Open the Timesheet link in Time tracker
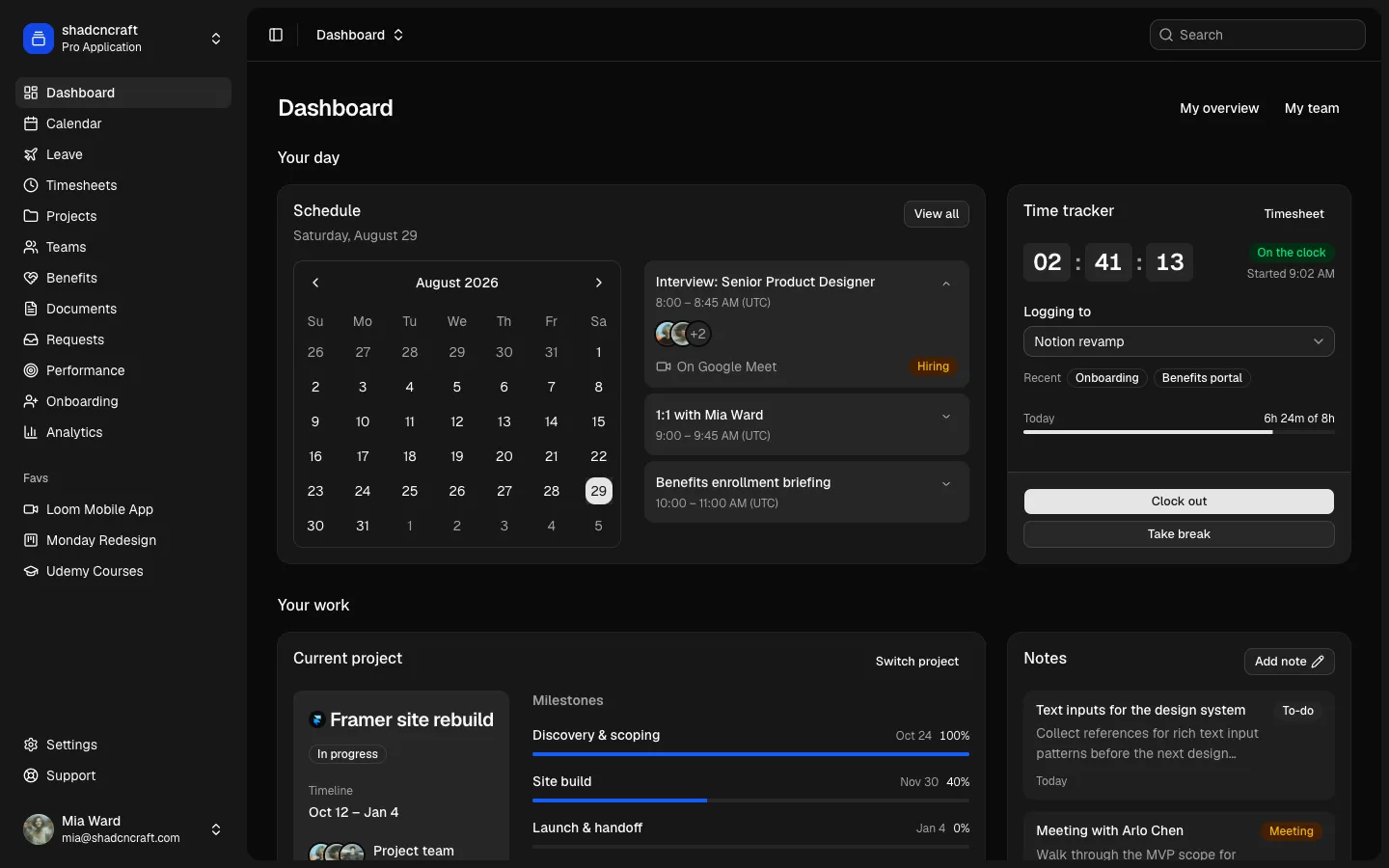This screenshot has height=868, width=1389. [x=1294, y=214]
